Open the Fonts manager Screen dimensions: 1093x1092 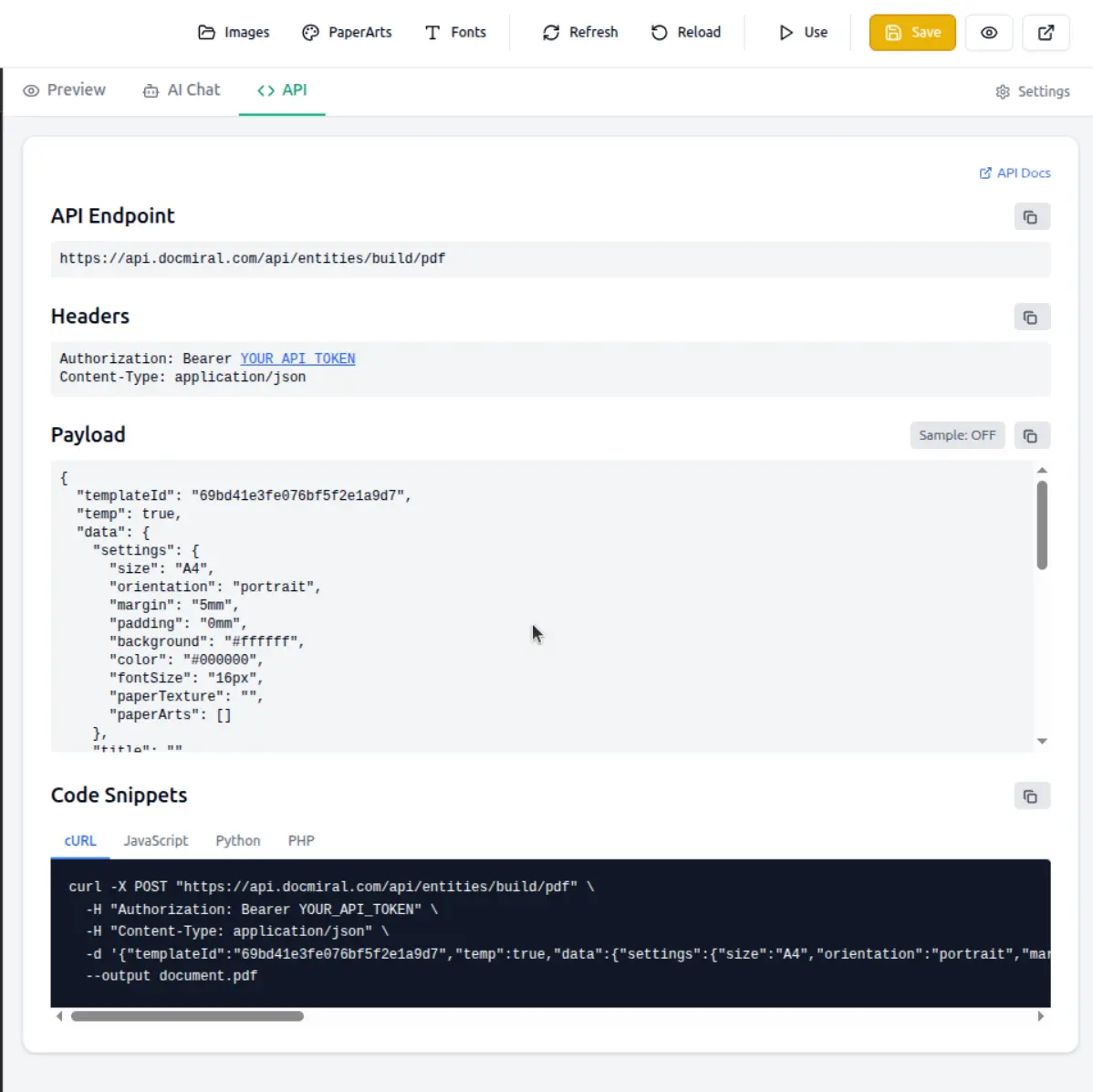(x=455, y=32)
